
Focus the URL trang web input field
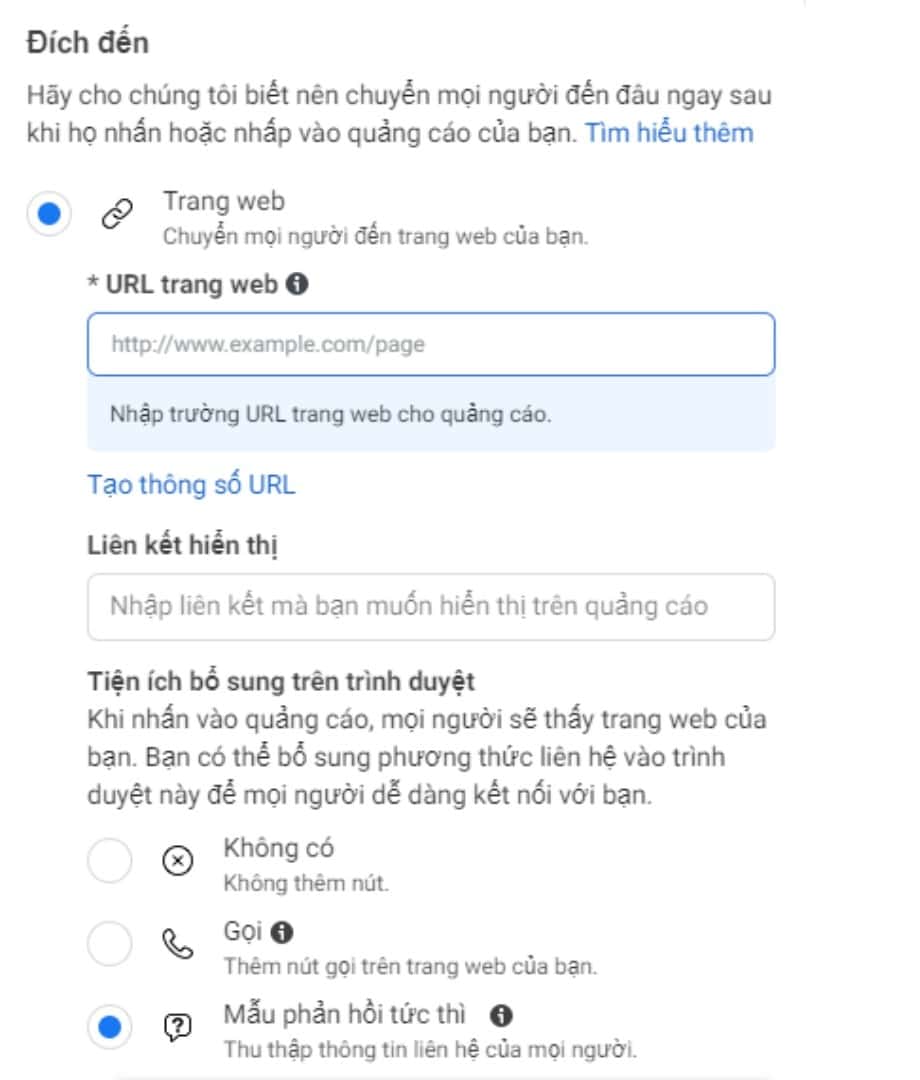tap(431, 345)
